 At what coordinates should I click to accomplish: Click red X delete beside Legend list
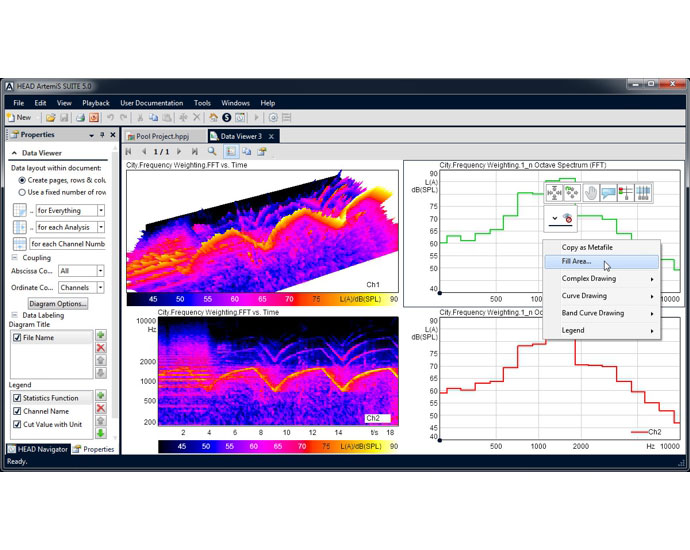coord(100,409)
